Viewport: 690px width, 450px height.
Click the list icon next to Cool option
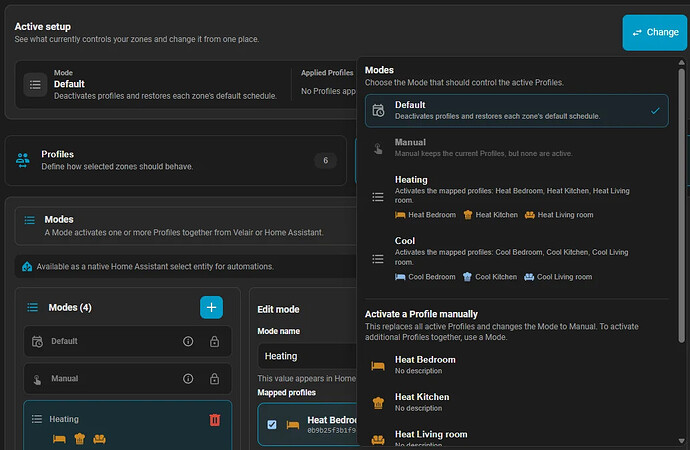(378, 259)
